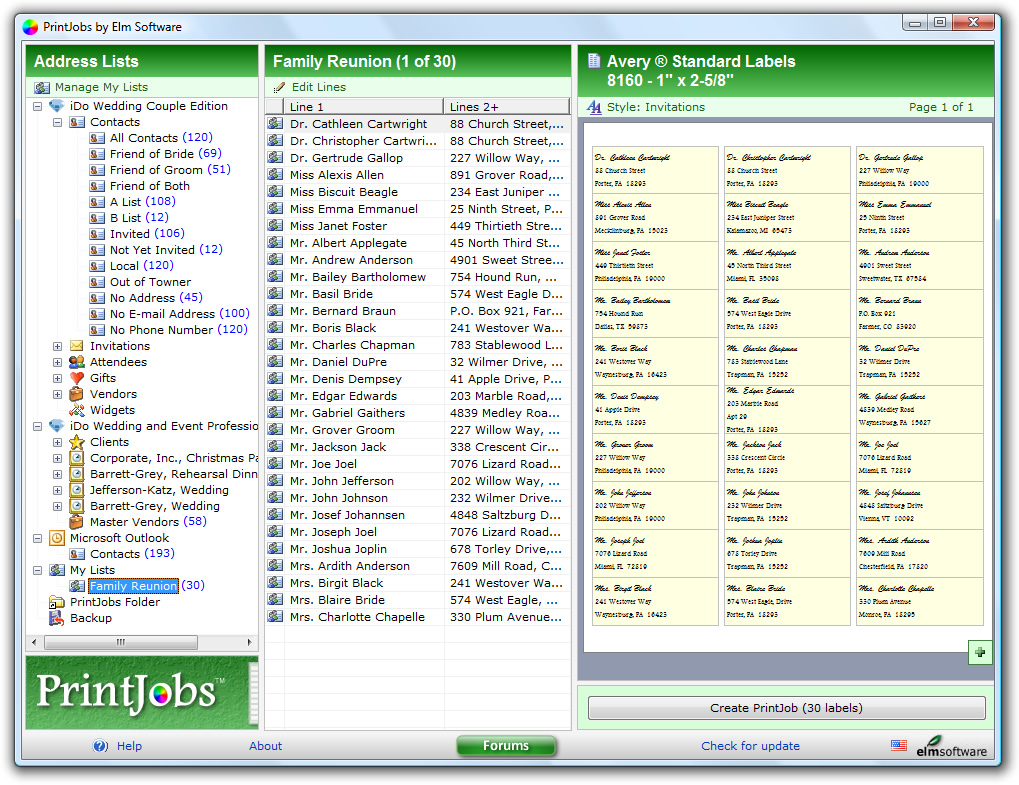Expand the Vendors tree node
The image size is (1019, 785).
pos(57,394)
